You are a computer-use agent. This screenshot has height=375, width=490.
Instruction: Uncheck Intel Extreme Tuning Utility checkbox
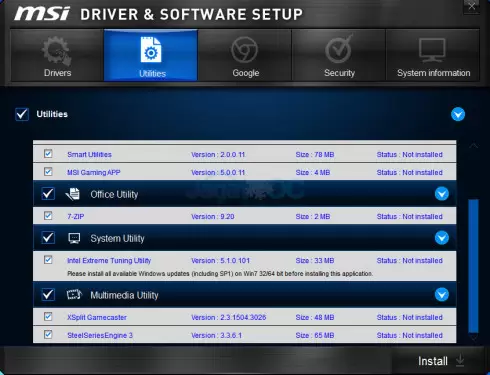point(48,260)
